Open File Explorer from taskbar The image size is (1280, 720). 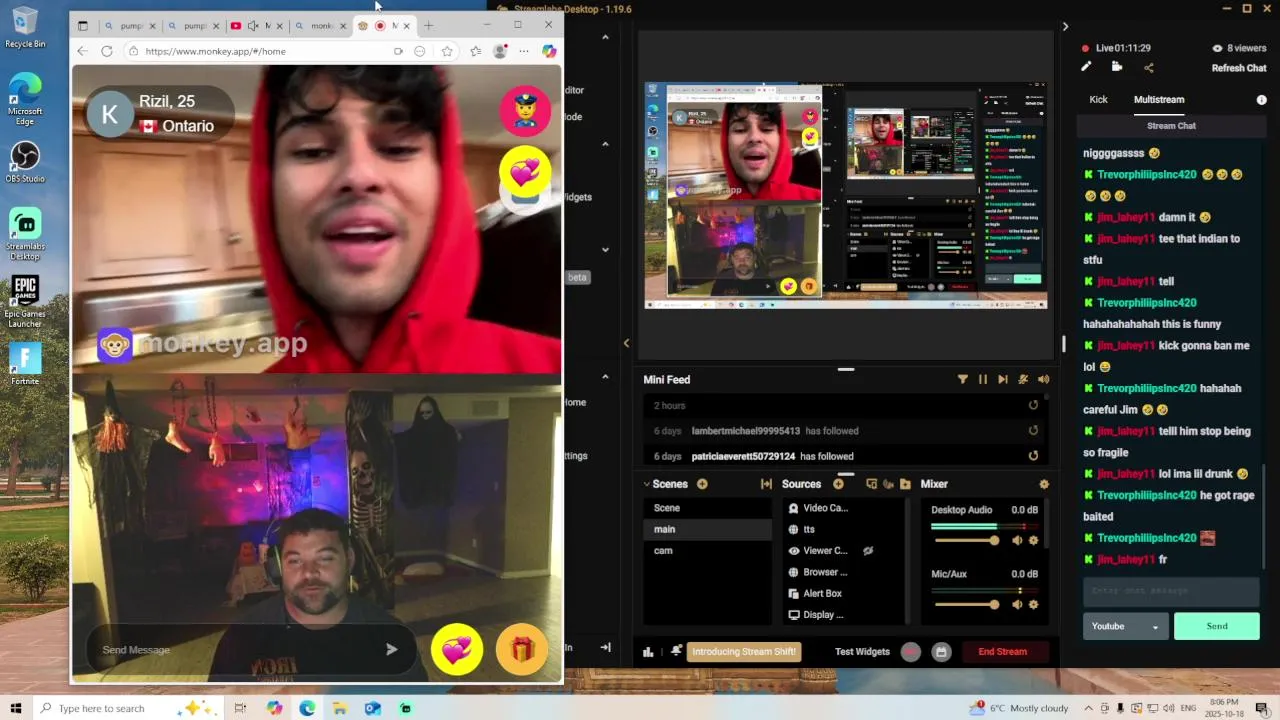tap(340, 708)
